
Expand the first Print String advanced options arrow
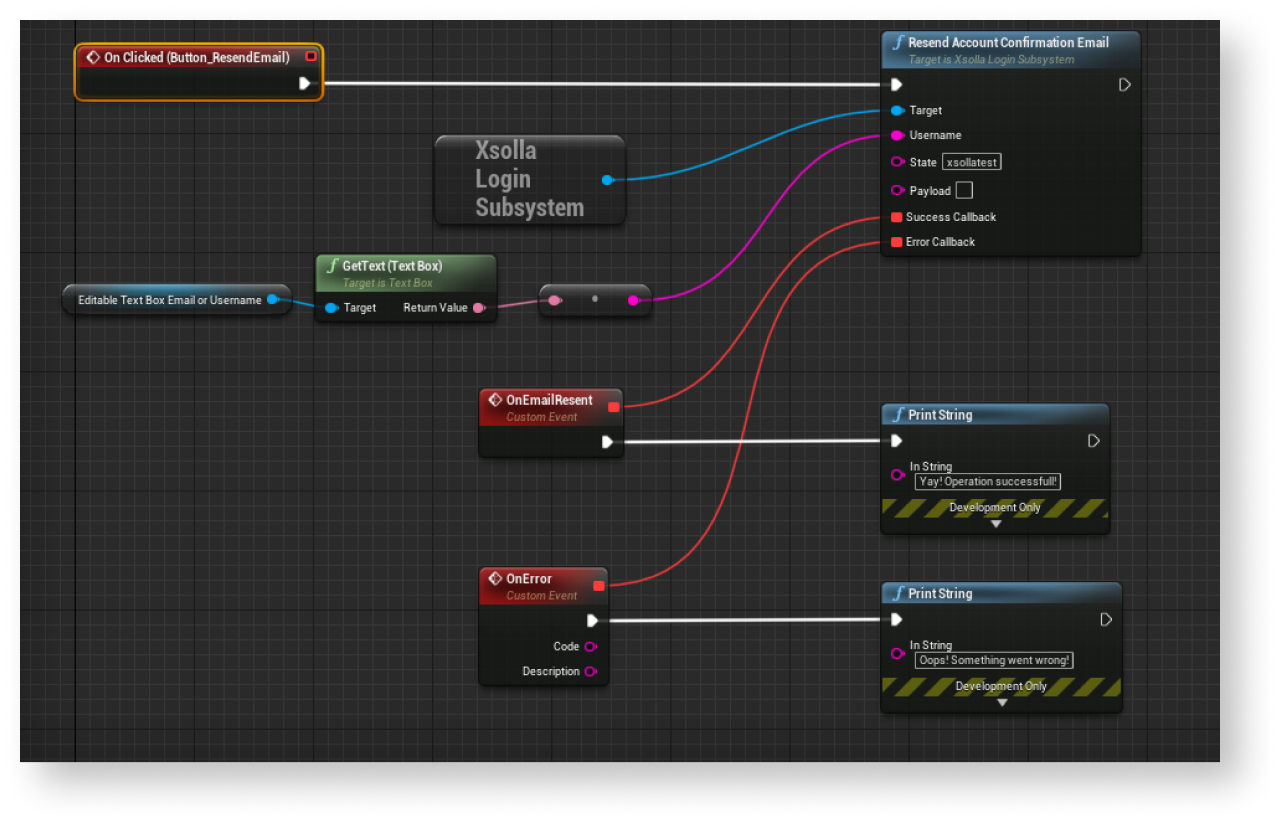pyautogui.click(x=995, y=524)
